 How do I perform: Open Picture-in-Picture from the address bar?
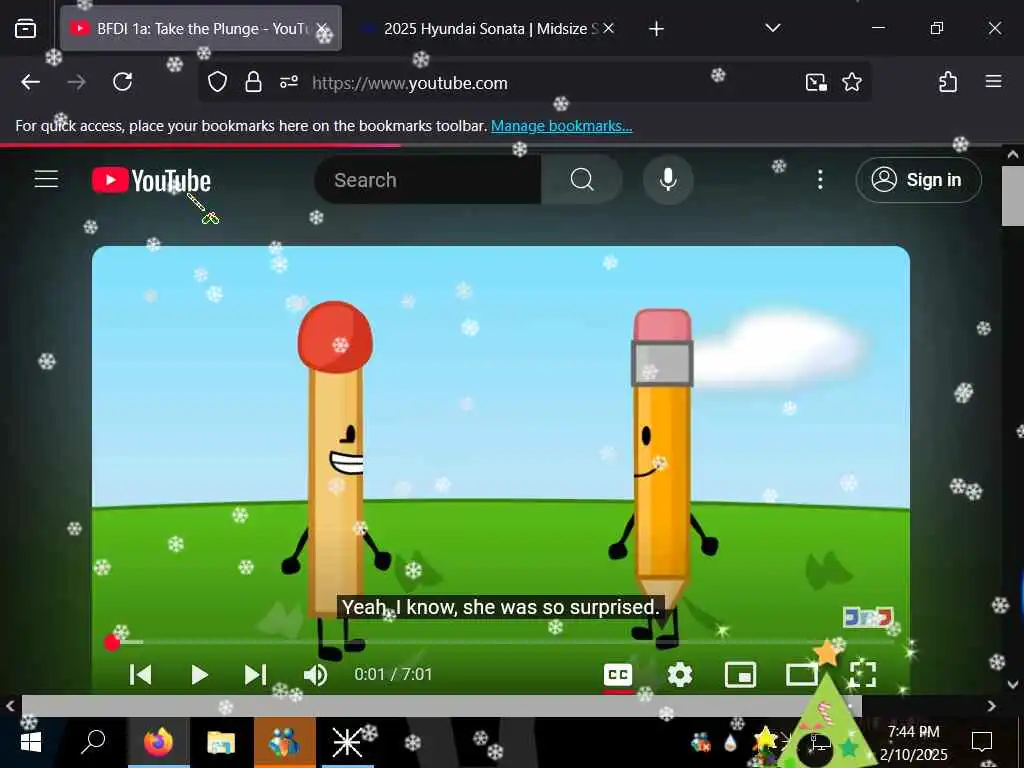point(816,82)
